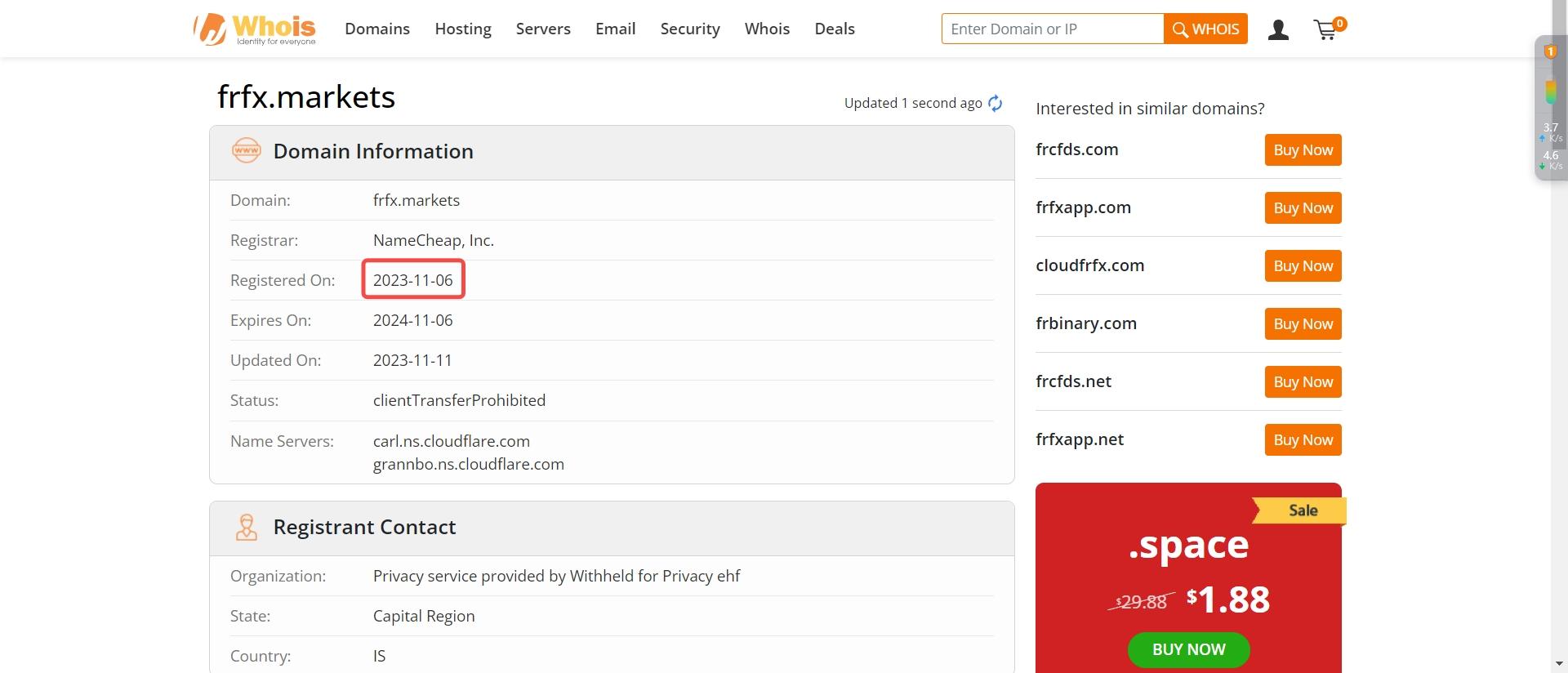This screenshot has width=1568, height=673.
Task: Click the domain value frfx.markets row
Action: [416, 200]
